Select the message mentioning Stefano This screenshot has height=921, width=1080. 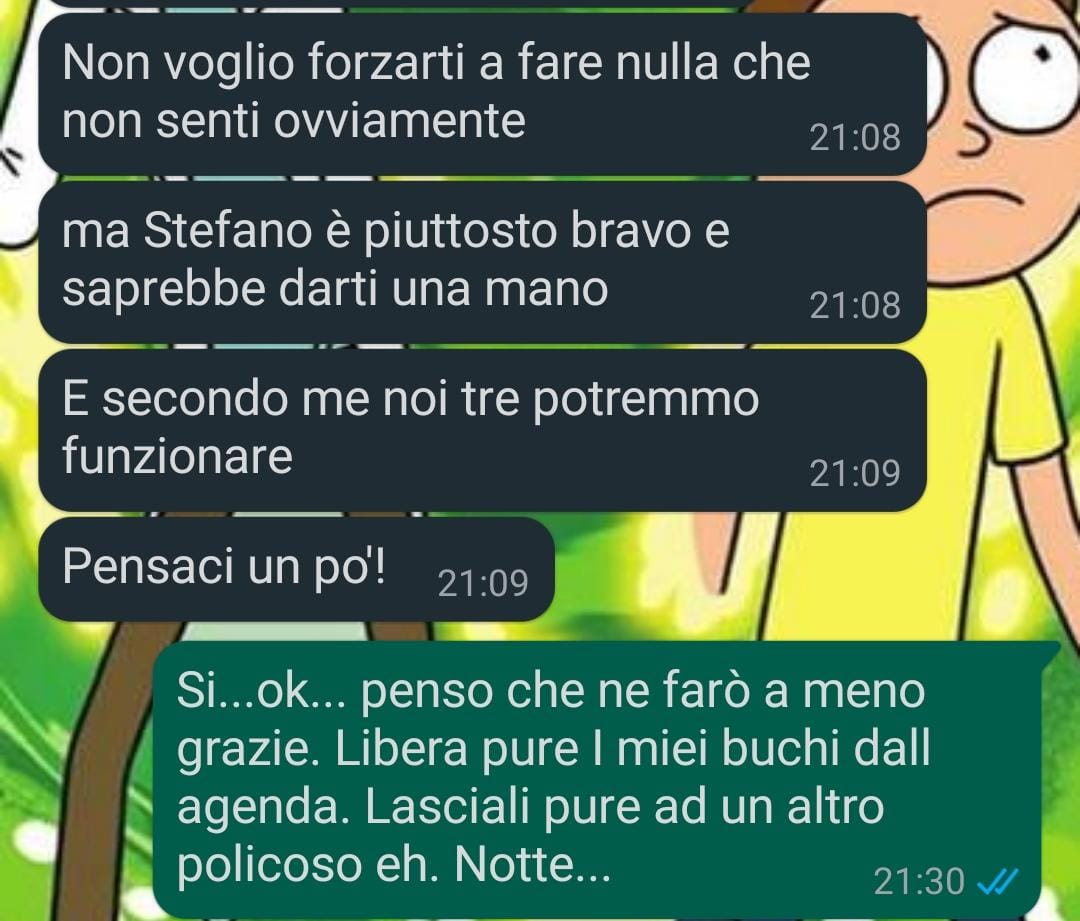coord(482,262)
